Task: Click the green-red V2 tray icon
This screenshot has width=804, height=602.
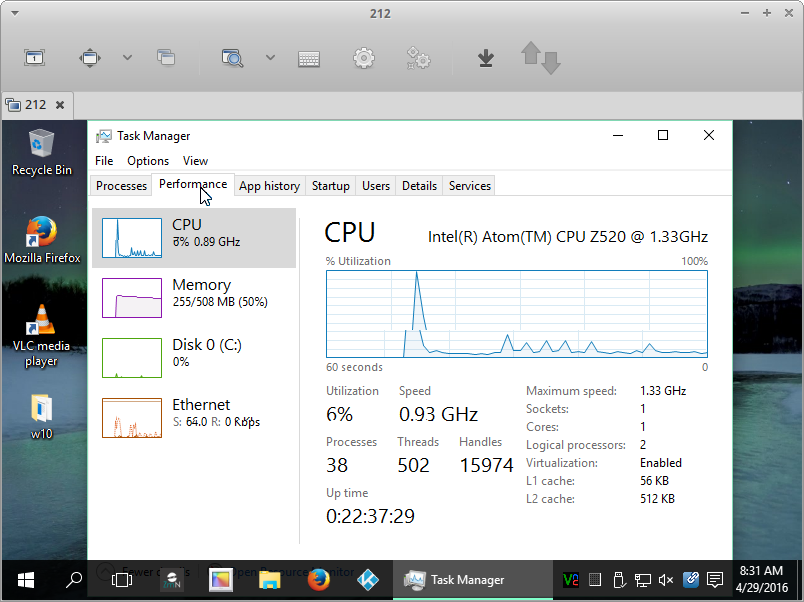Action: [x=571, y=580]
